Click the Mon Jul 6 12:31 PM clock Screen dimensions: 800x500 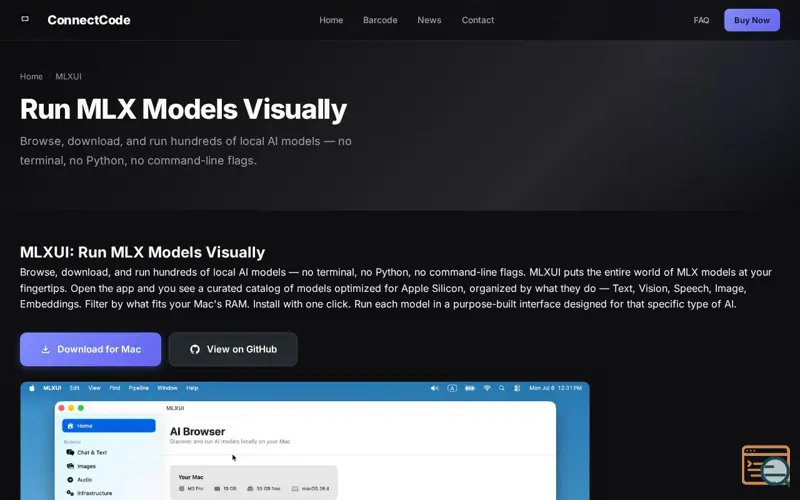(x=555, y=388)
